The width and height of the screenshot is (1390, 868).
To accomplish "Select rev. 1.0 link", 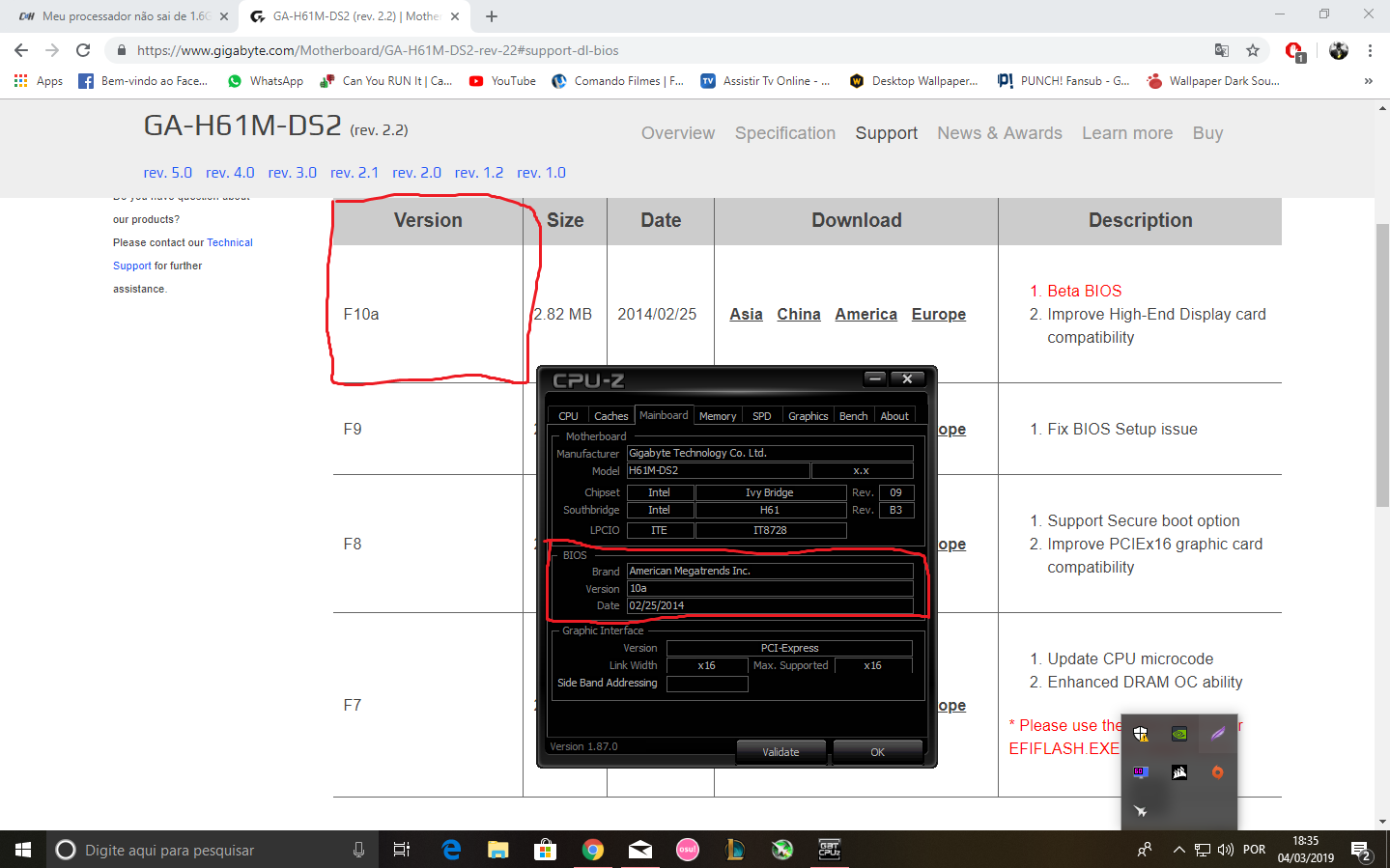I will coord(541,173).
